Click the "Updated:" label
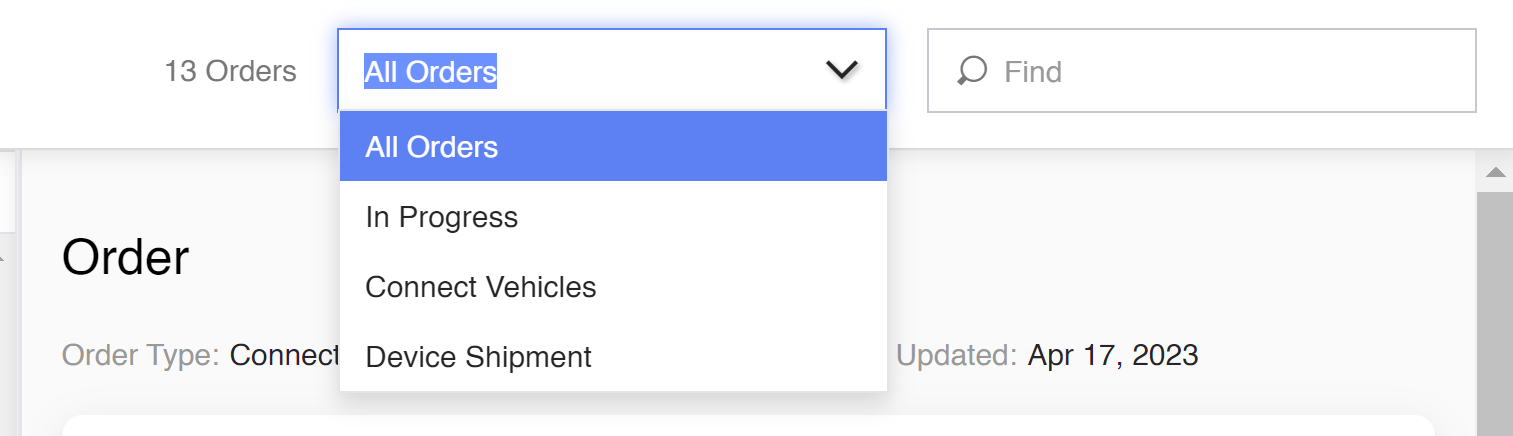 click(x=957, y=355)
